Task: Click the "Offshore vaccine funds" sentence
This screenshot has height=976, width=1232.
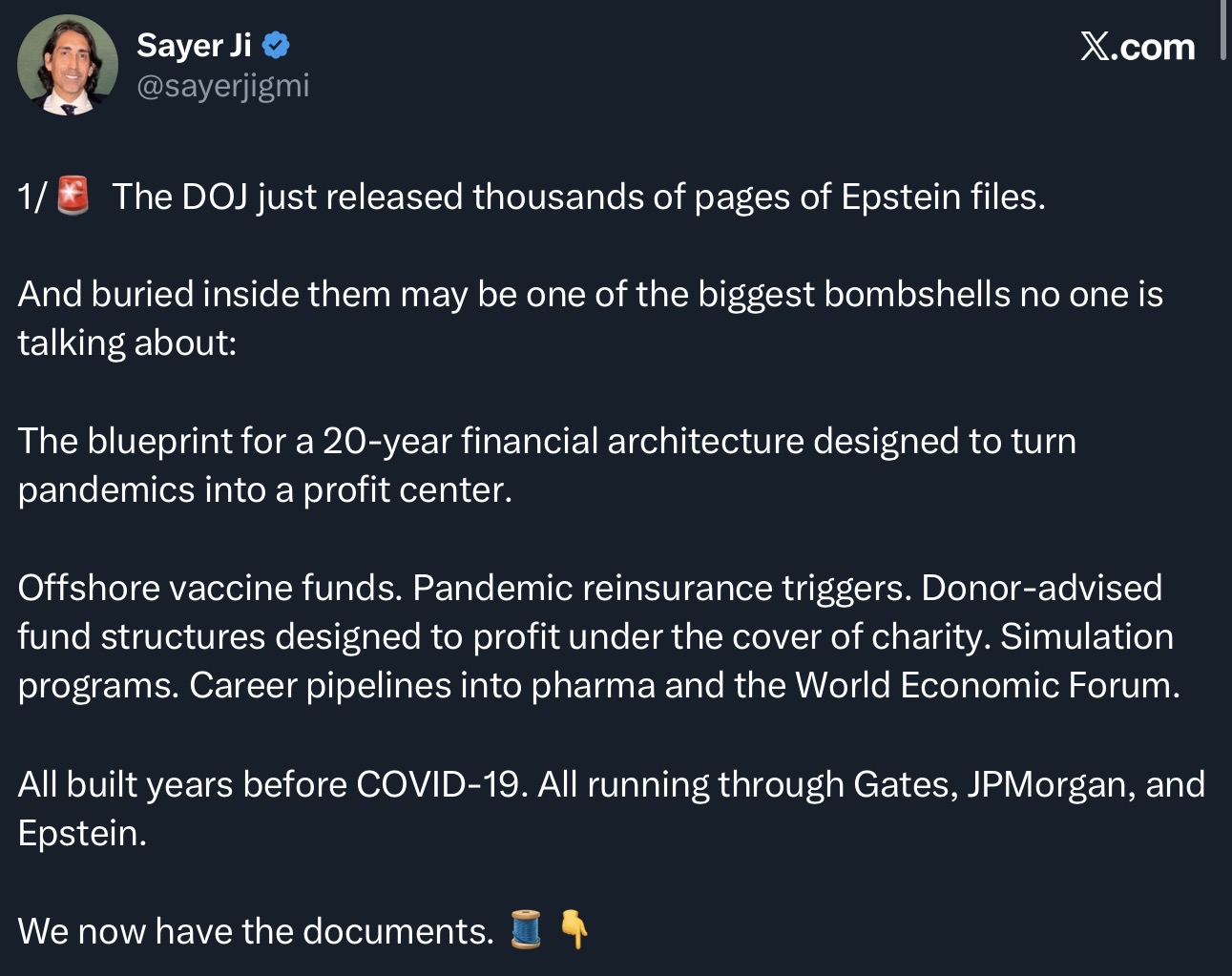Action: pos(209,588)
